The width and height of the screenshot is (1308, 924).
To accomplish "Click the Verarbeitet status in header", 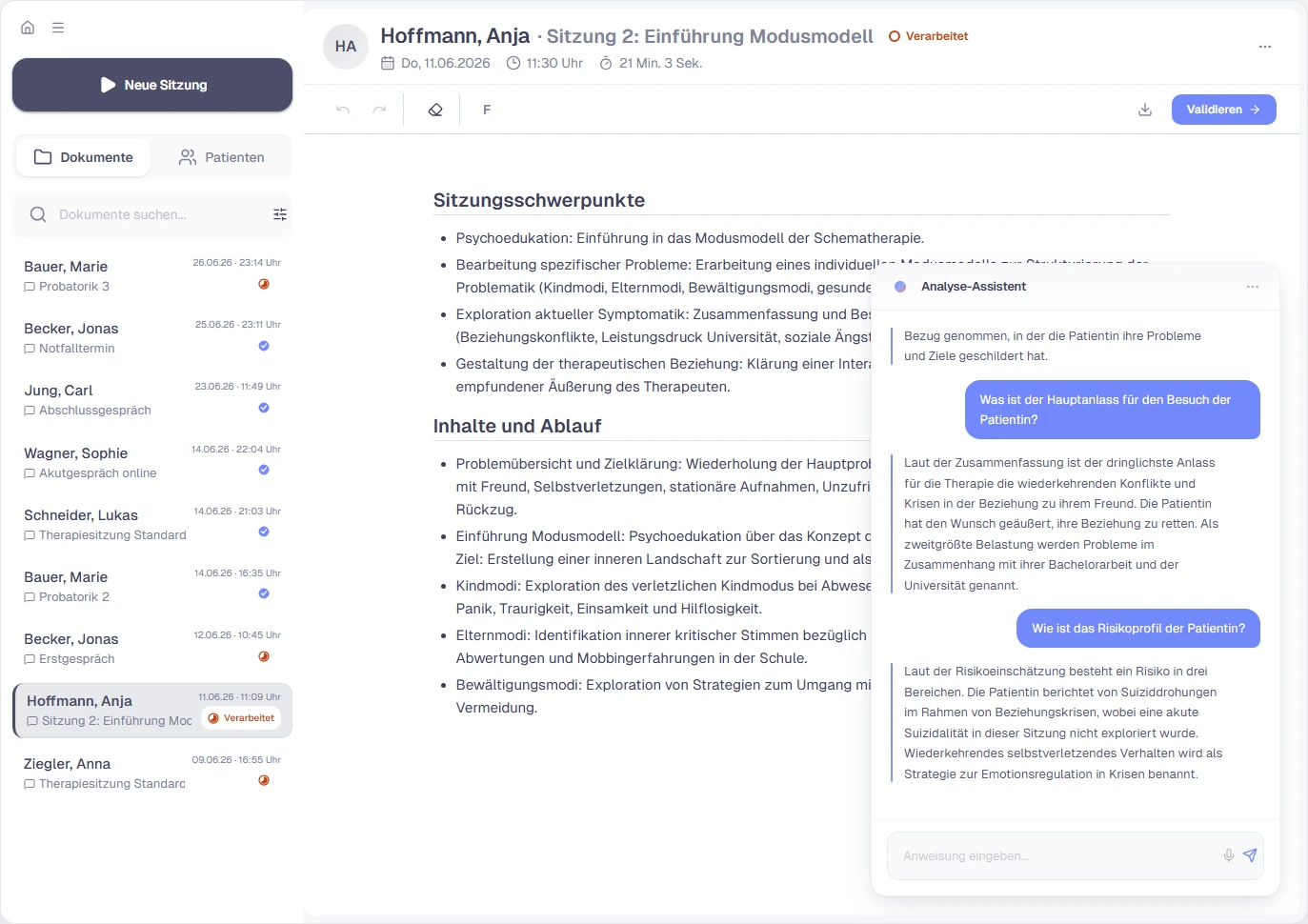I will click(x=929, y=36).
